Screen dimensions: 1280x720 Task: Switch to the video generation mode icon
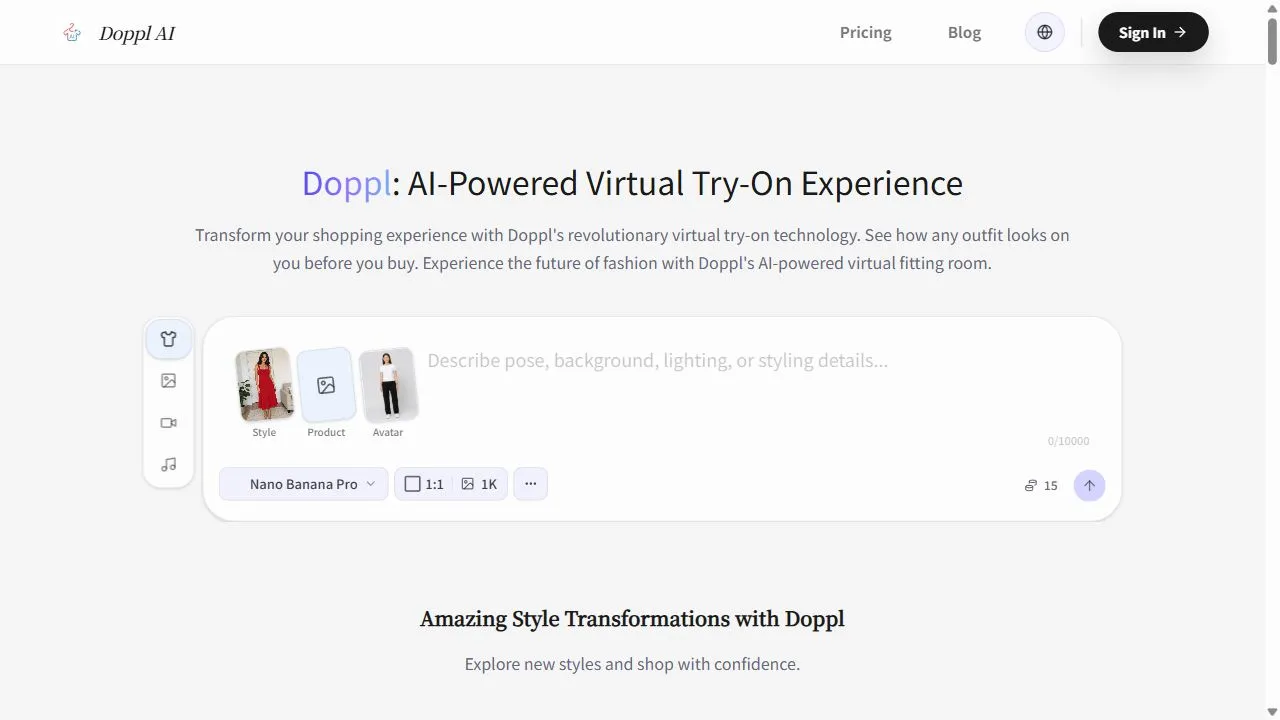point(168,423)
